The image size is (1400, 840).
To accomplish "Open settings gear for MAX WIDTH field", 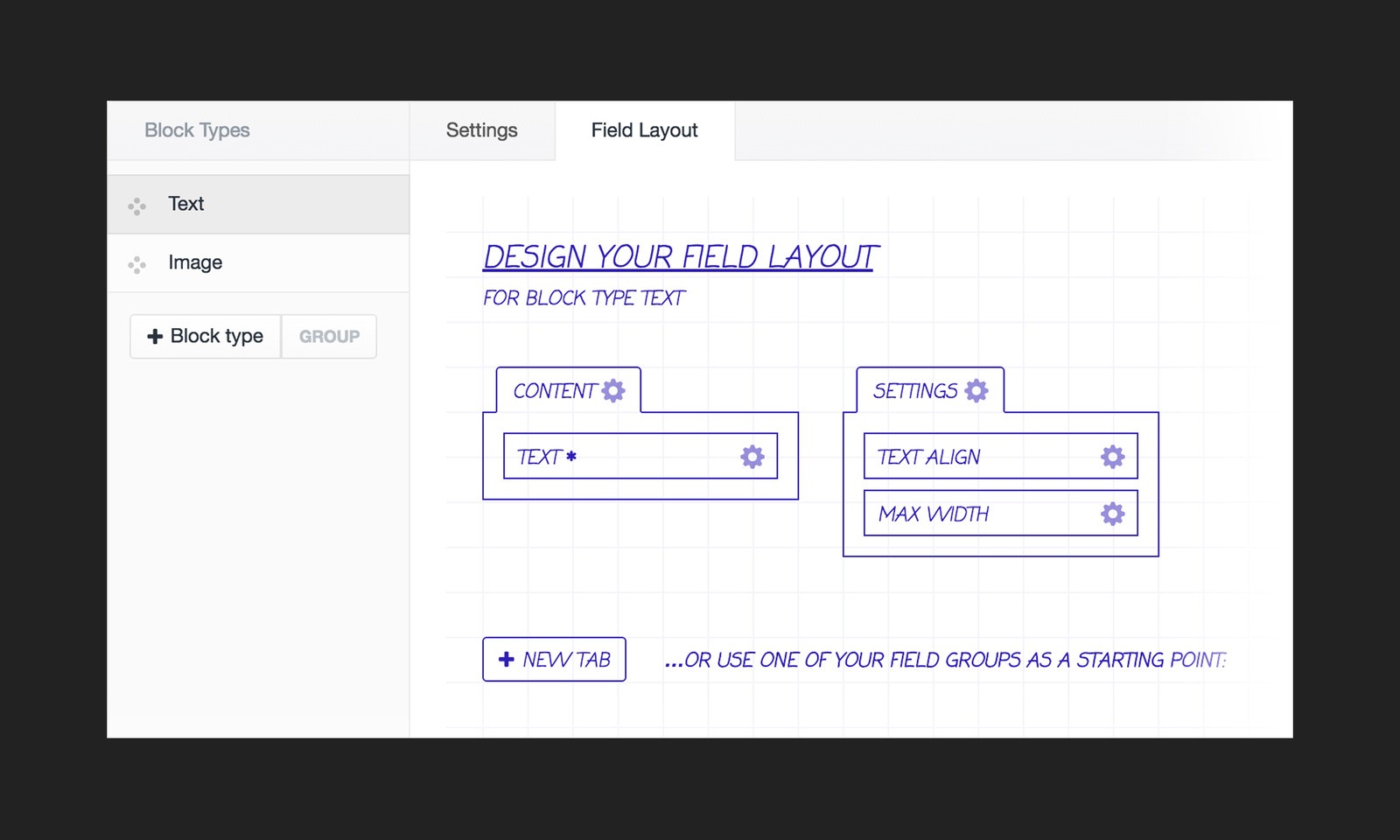I will (1111, 514).
